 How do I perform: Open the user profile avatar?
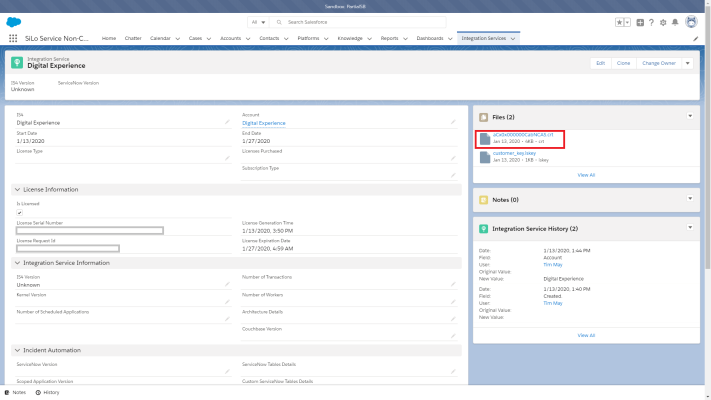coord(691,21)
